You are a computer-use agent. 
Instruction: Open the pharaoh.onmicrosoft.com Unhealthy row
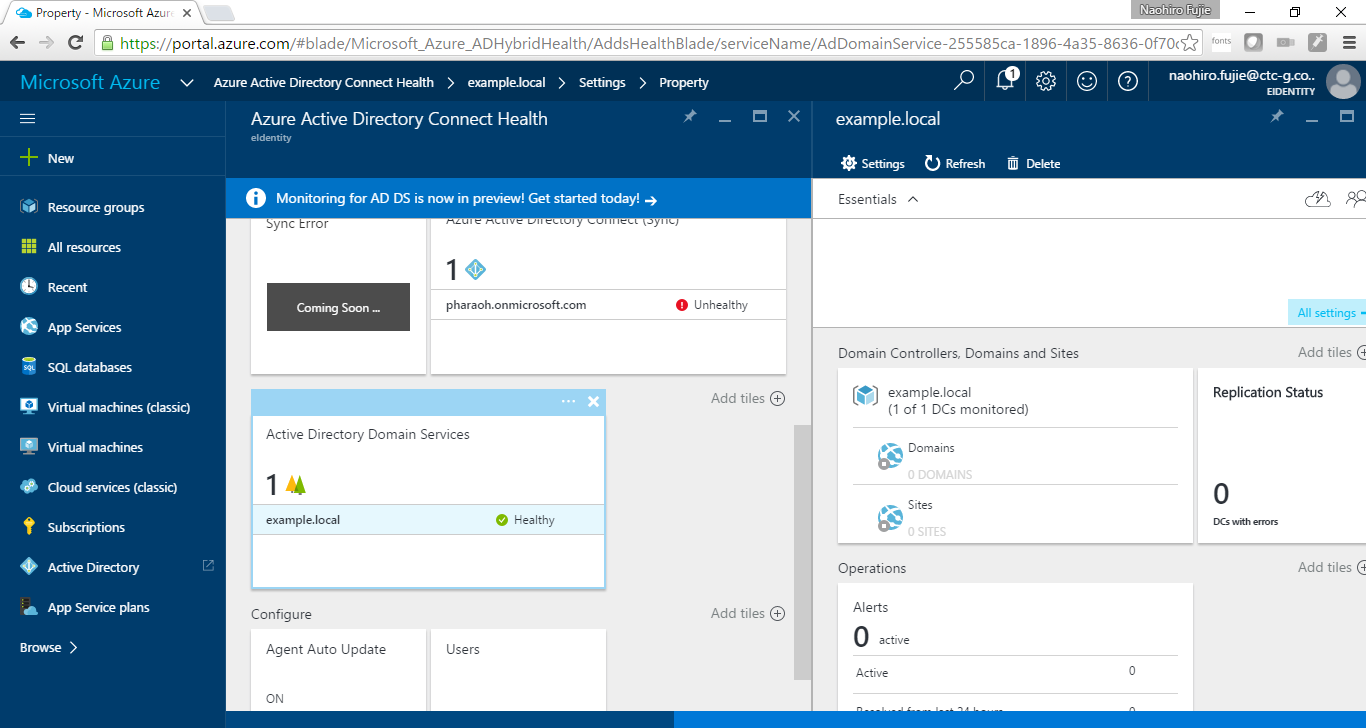(608, 305)
